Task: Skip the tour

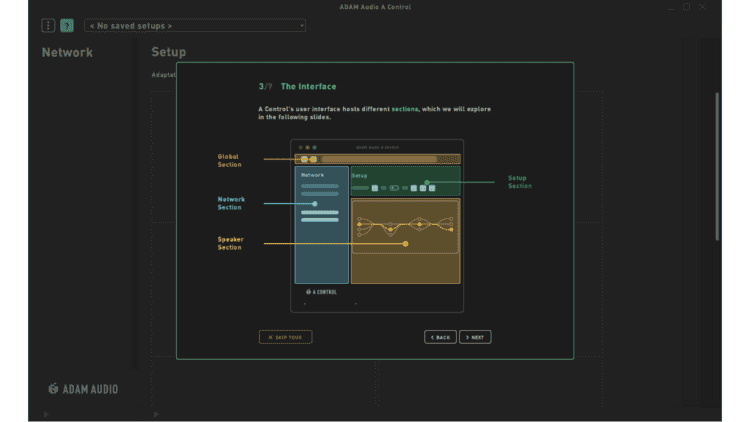Action: pyautogui.click(x=286, y=337)
